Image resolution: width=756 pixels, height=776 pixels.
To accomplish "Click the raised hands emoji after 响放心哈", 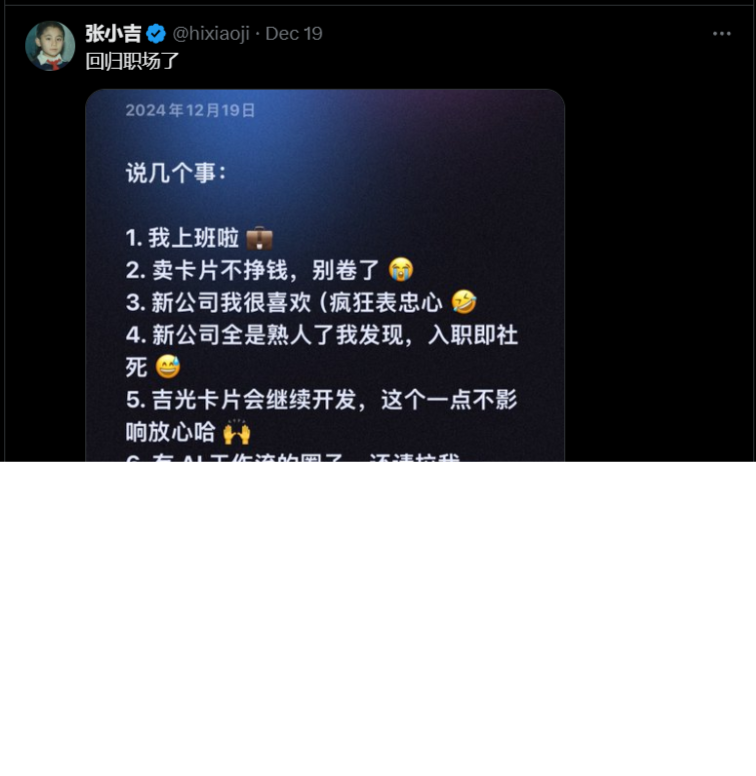I will click(237, 432).
